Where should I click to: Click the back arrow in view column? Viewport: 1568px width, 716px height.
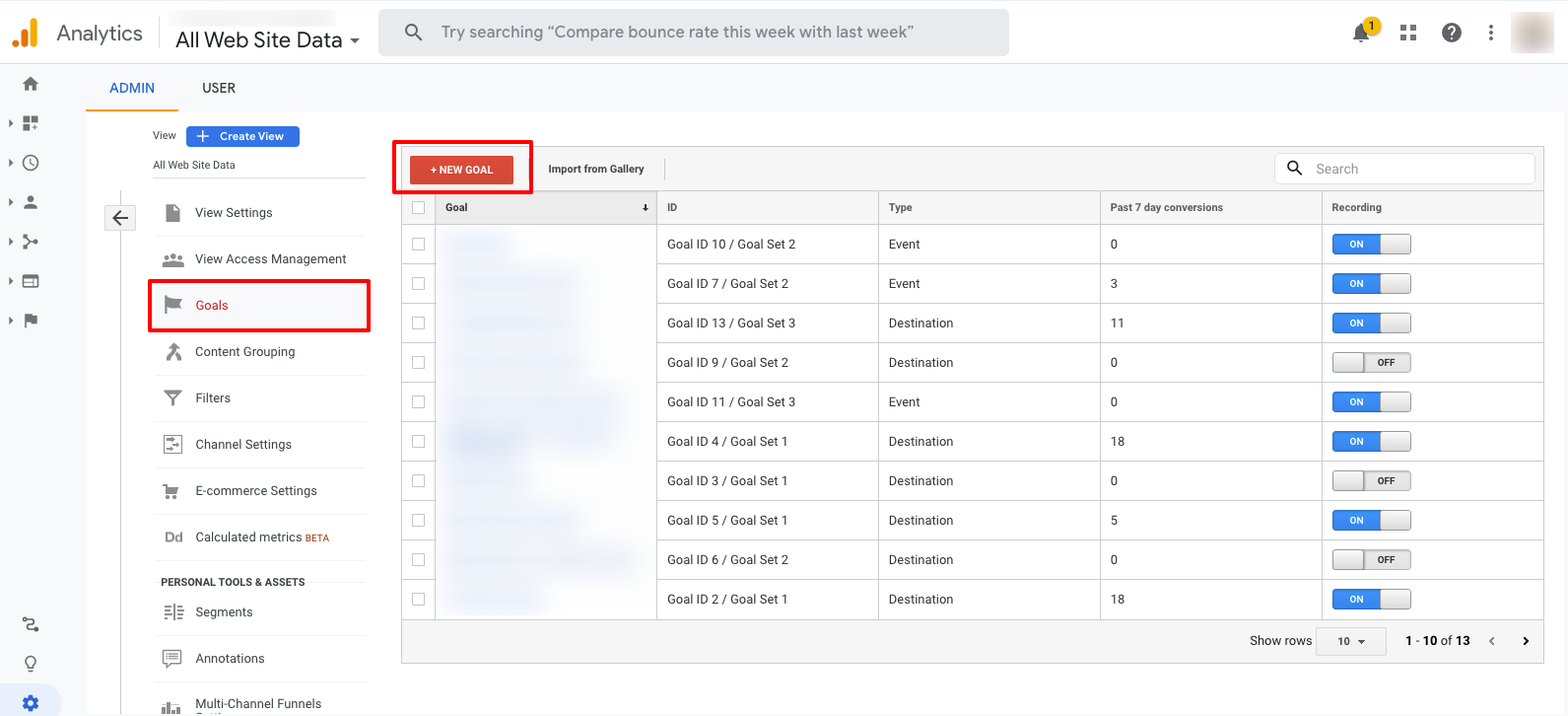120,218
